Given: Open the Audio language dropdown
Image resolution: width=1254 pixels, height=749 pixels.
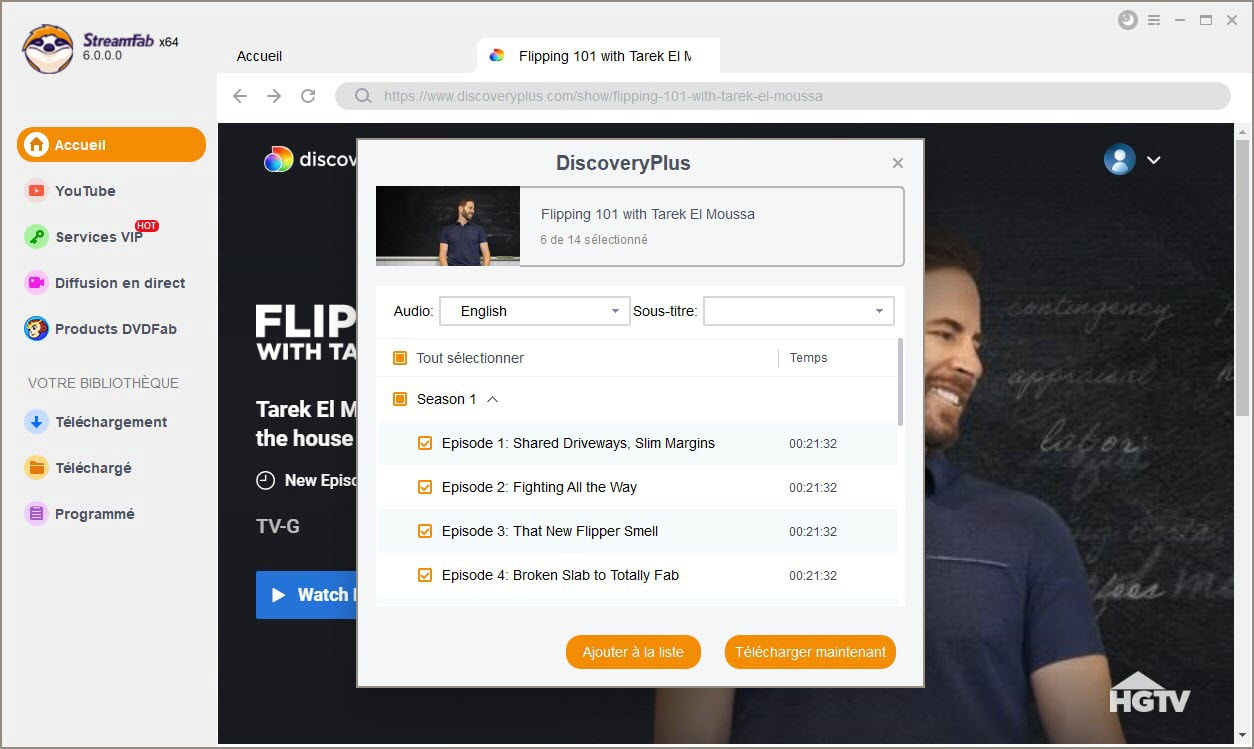Looking at the screenshot, I should [x=535, y=311].
